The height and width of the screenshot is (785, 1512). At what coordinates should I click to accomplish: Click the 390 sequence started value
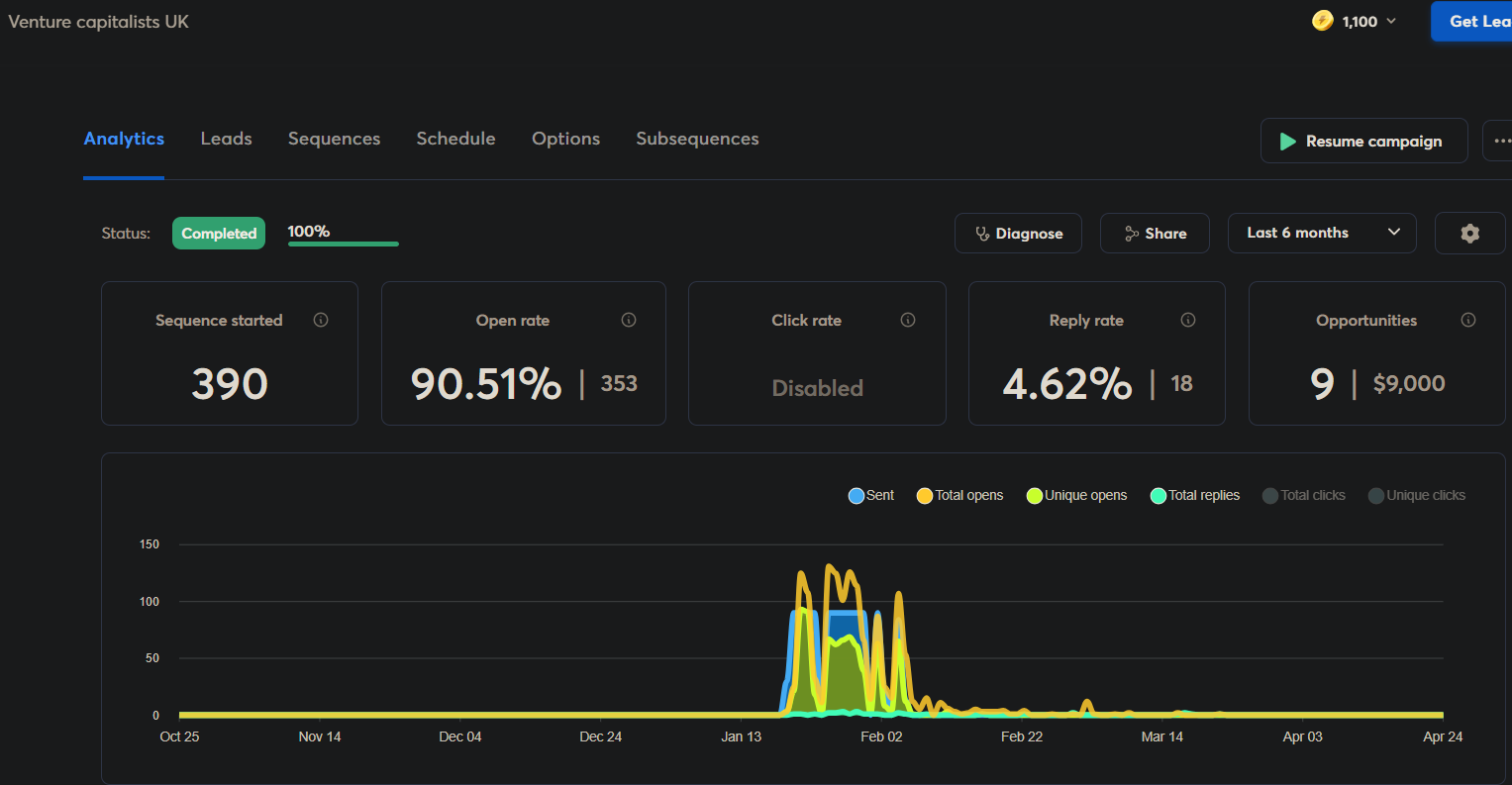(230, 384)
